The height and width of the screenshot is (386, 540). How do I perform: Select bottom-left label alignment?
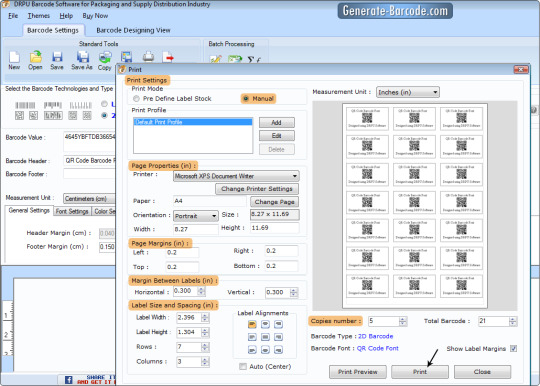pos(252,350)
